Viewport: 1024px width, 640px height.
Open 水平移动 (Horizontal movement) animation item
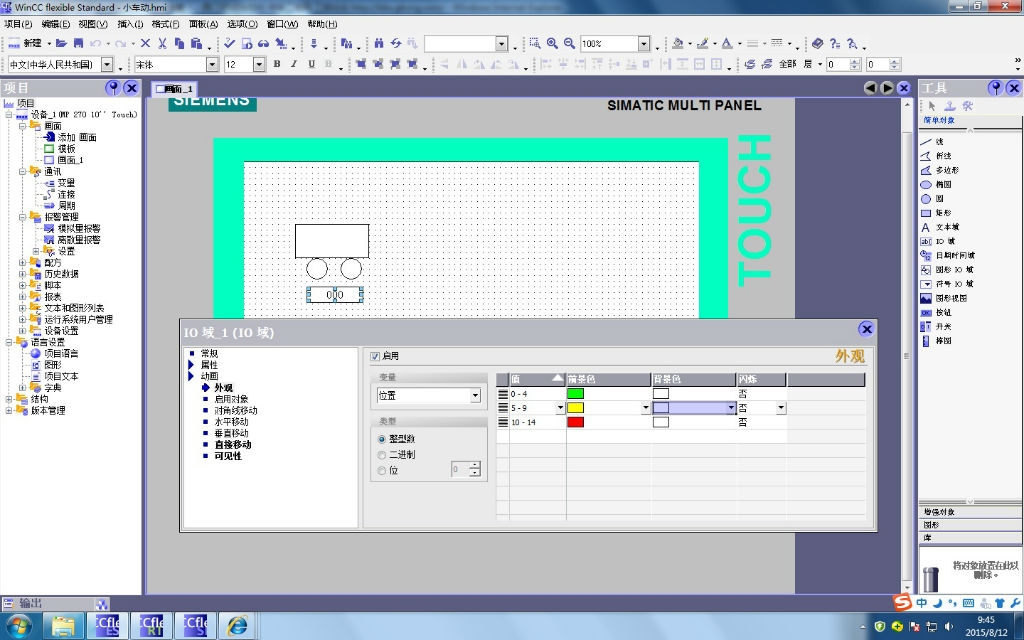click(231, 422)
